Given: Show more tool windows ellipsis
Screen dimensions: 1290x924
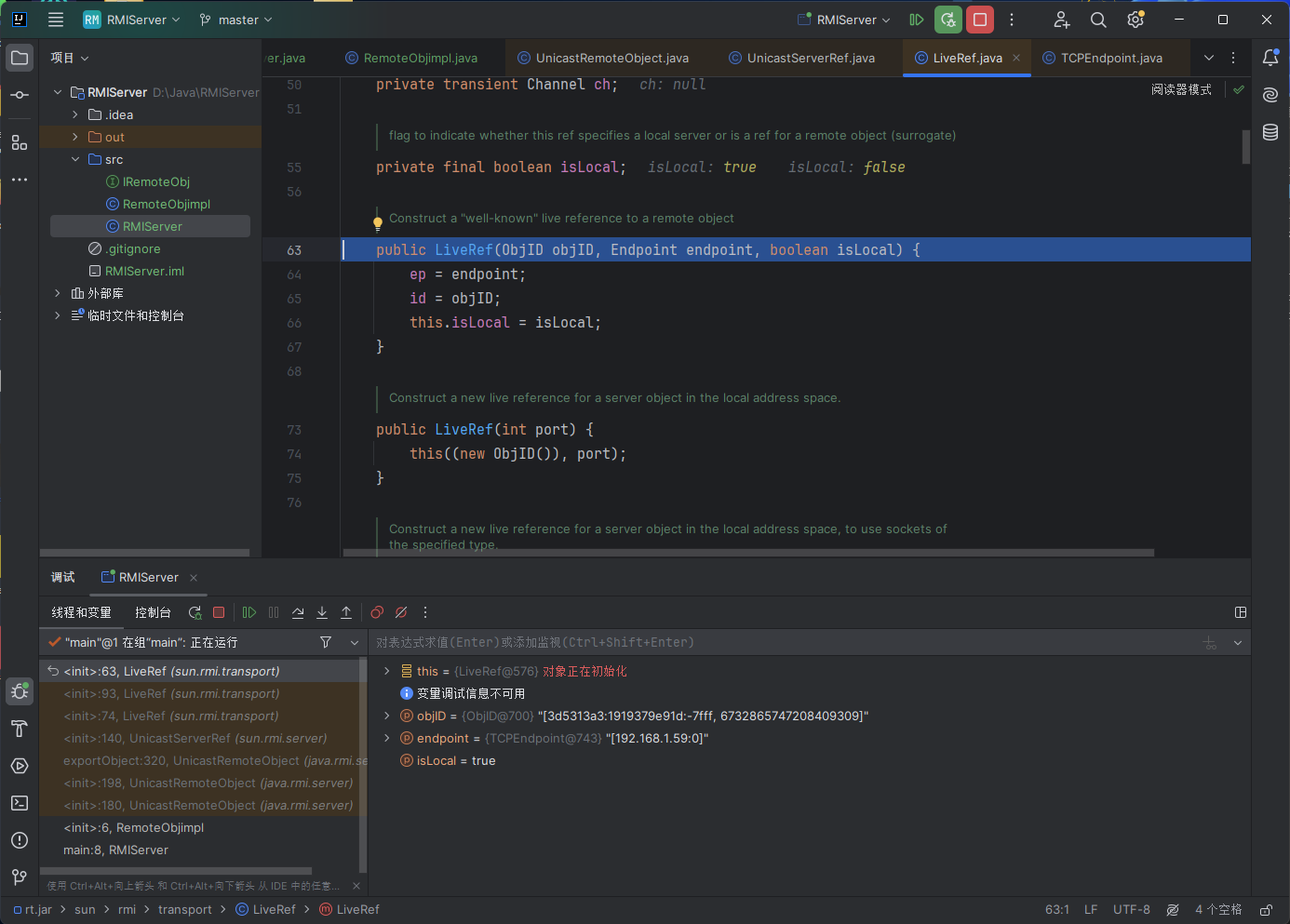Looking at the screenshot, I should (x=20, y=180).
